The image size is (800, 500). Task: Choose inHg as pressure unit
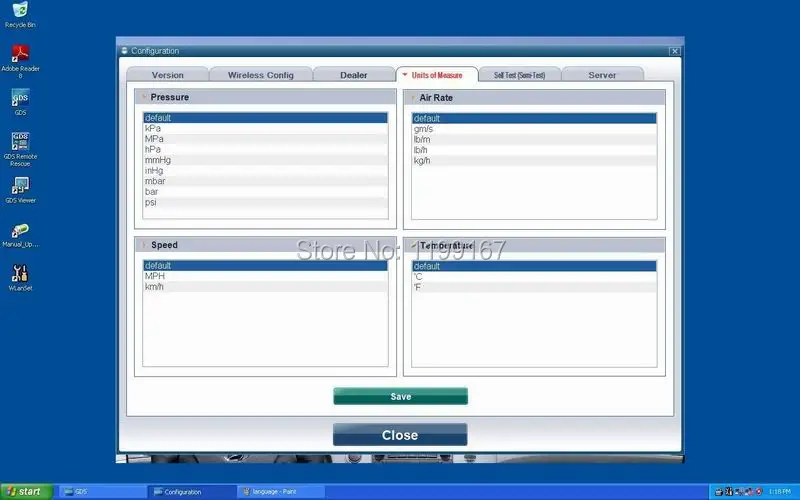pos(265,170)
